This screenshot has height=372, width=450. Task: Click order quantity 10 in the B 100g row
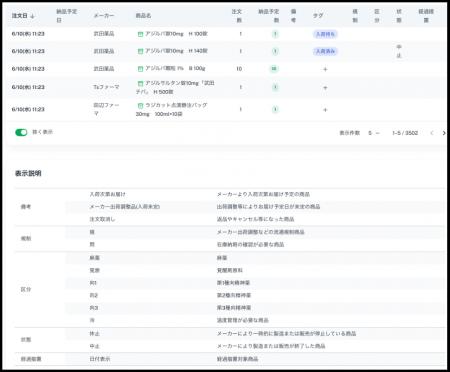pyautogui.click(x=239, y=69)
